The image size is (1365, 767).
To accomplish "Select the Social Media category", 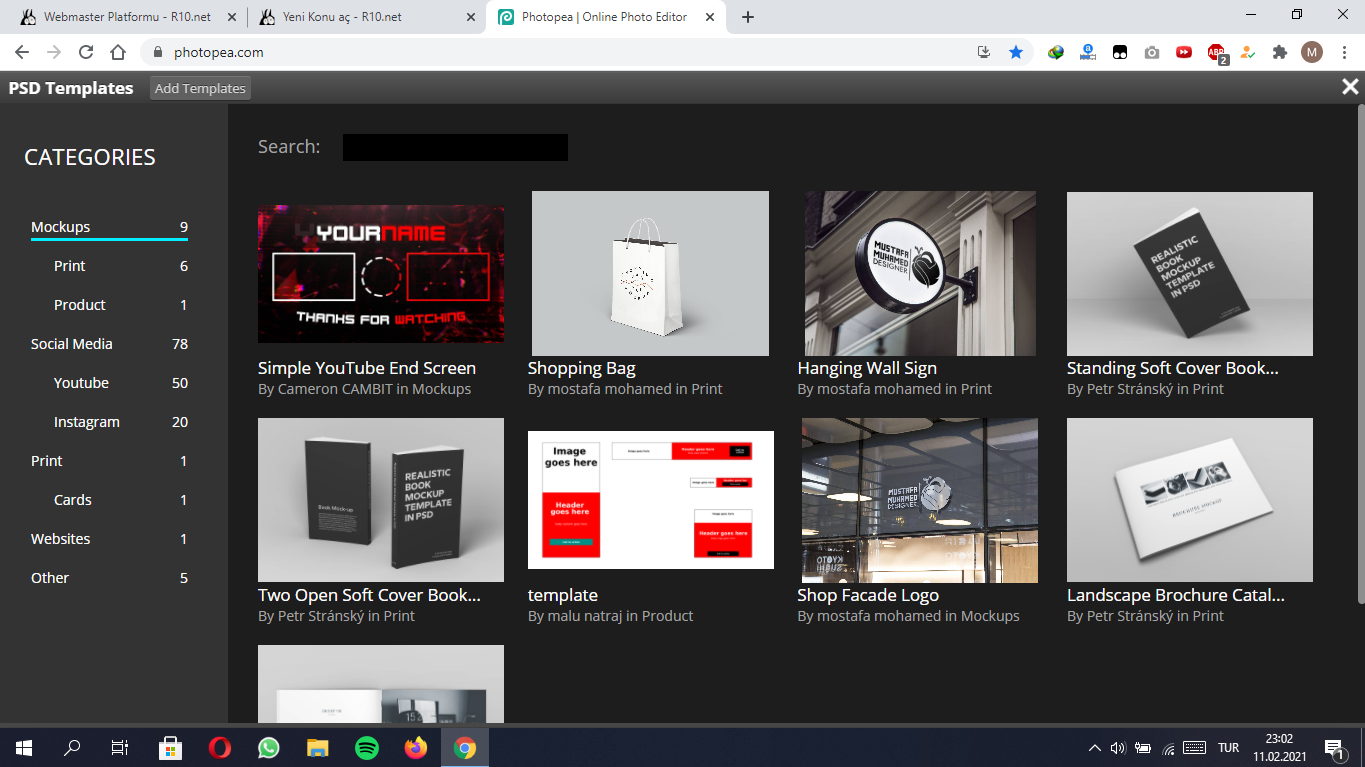I will pyautogui.click(x=109, y=344).
